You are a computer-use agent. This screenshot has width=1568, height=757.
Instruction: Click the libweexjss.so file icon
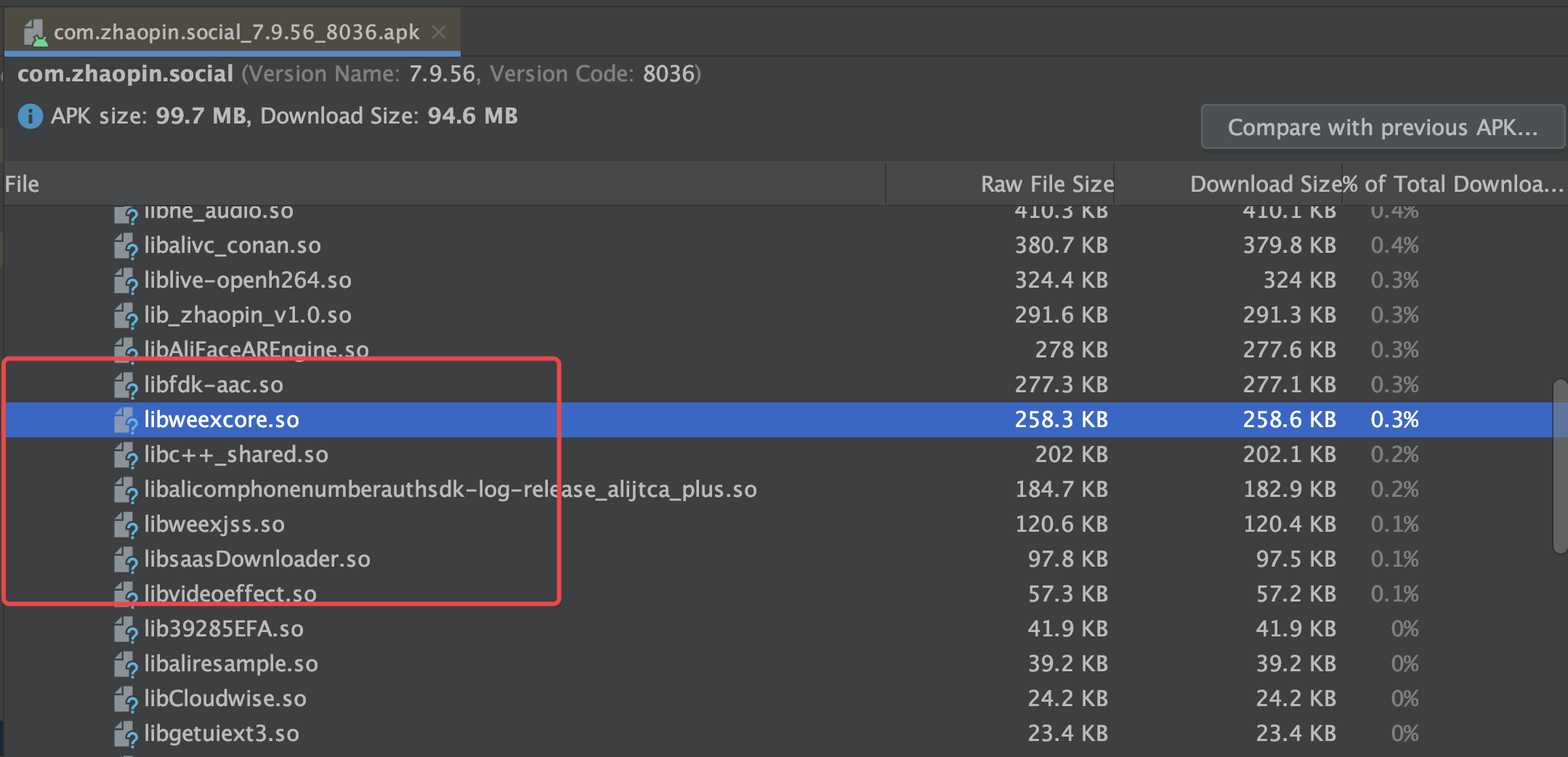pyautogui.click(x=126, y=525)
